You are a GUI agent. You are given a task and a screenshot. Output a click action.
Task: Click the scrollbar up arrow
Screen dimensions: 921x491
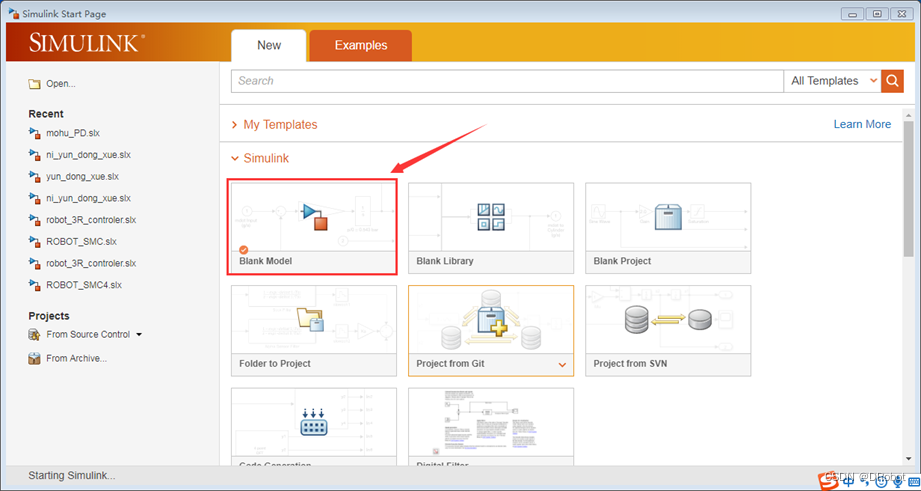[909, 114]
